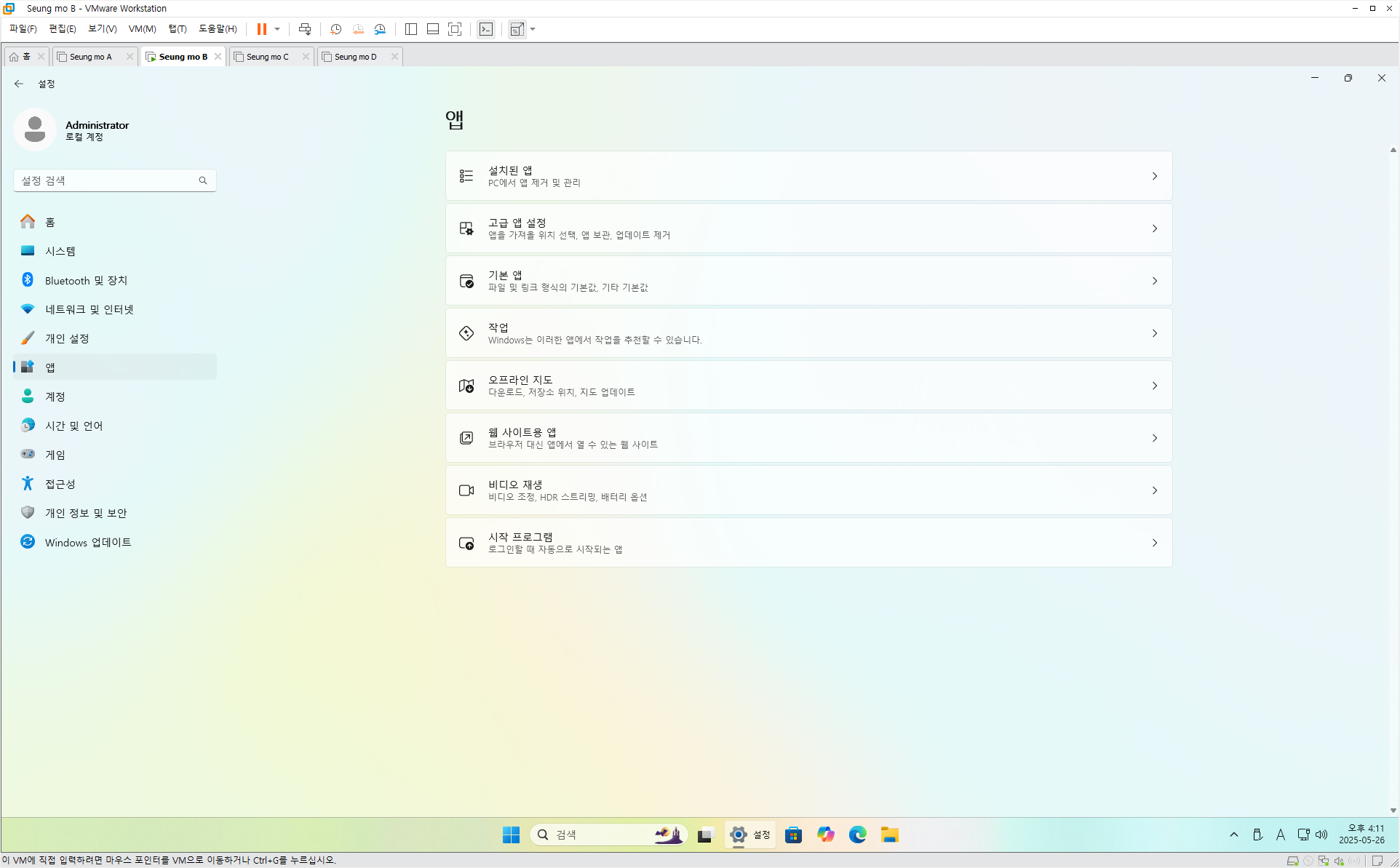1400x868 pixels.
Task: Open the VM(M) menu
Action: click(142, 29)
